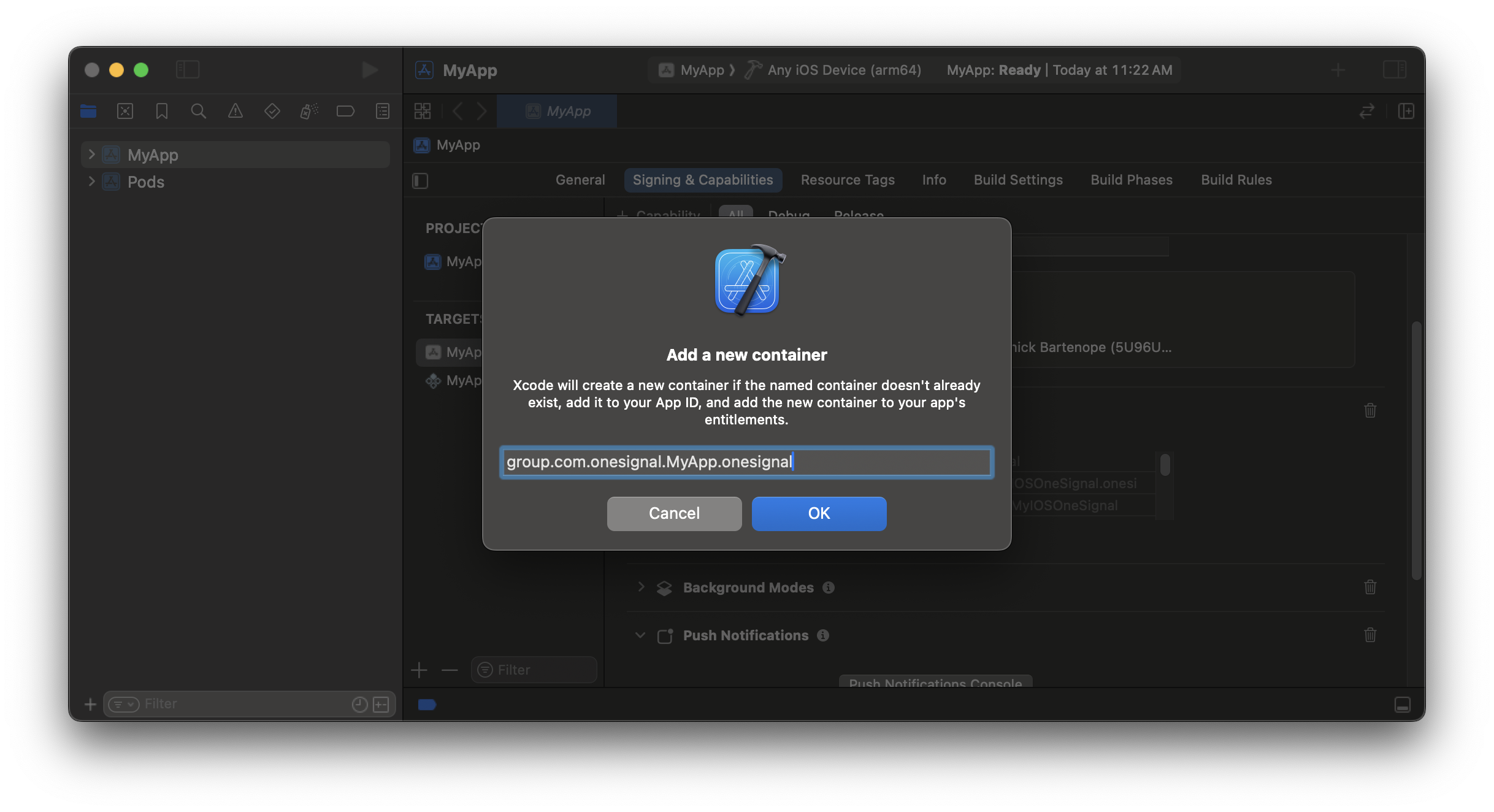The image size is (1494, 812).
Task: Click the breakpoint activation tag icon
Action: [x=427, y=705]
